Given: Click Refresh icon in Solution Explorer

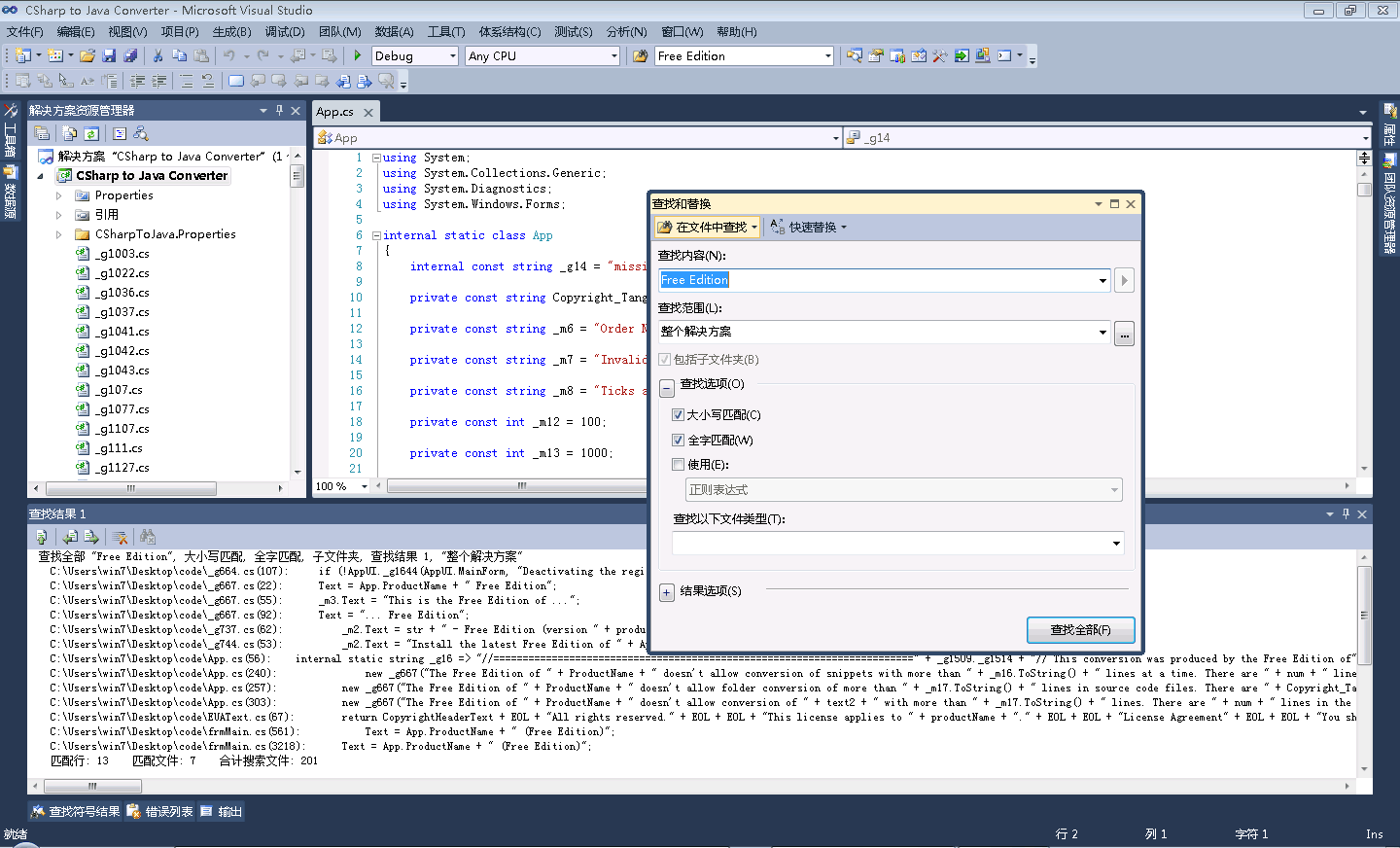Looking at the screenshot, I should click(x=91, y=134).
